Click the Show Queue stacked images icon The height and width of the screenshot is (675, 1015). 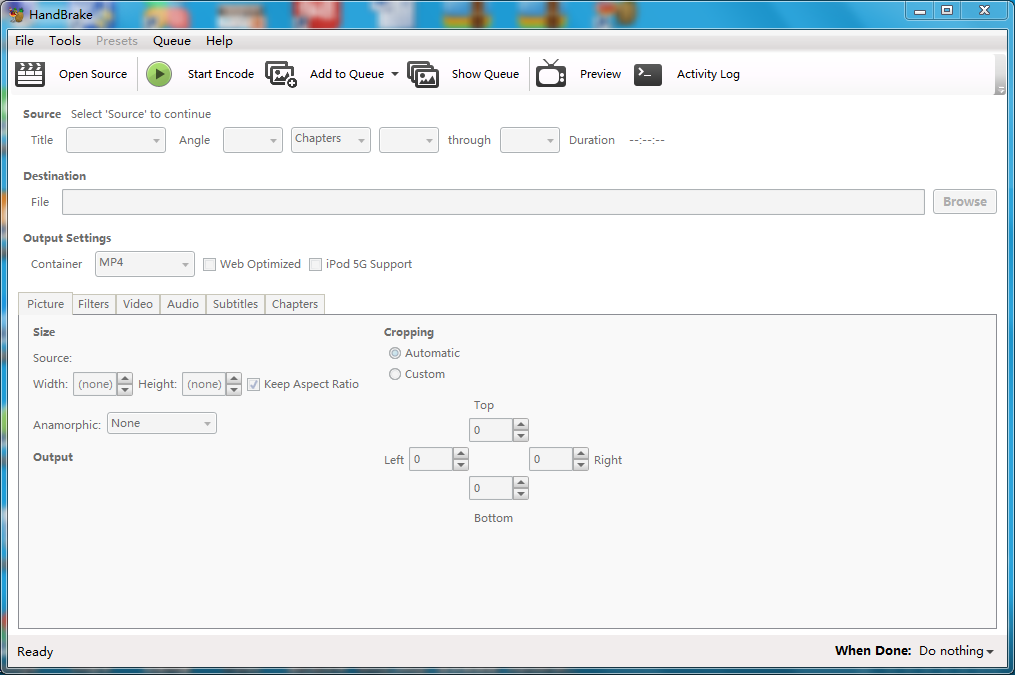point(423,74)
